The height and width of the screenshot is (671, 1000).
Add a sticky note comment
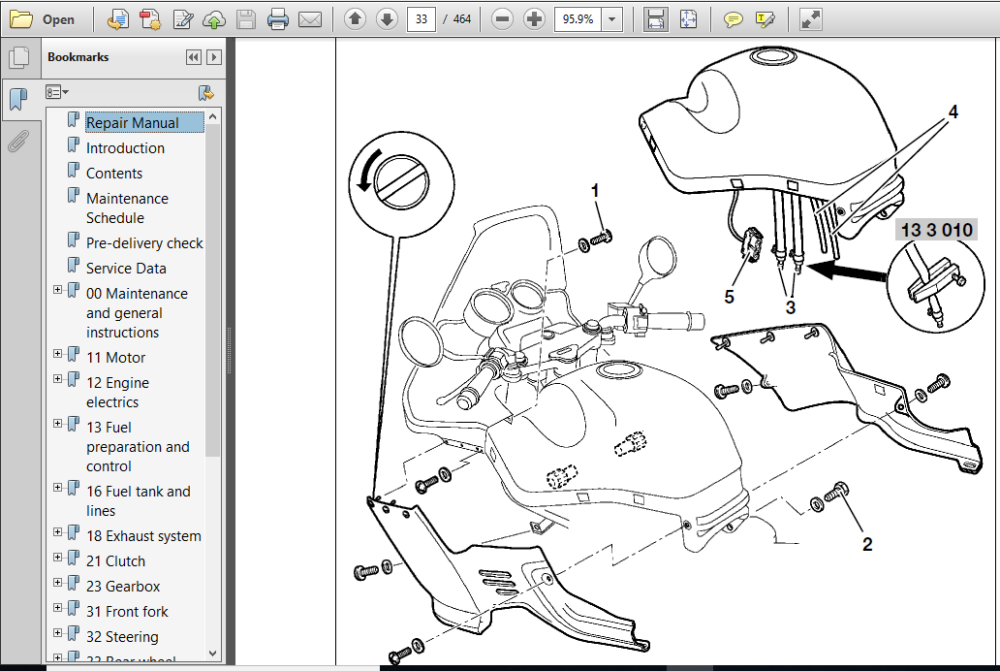tap(733, 20)
